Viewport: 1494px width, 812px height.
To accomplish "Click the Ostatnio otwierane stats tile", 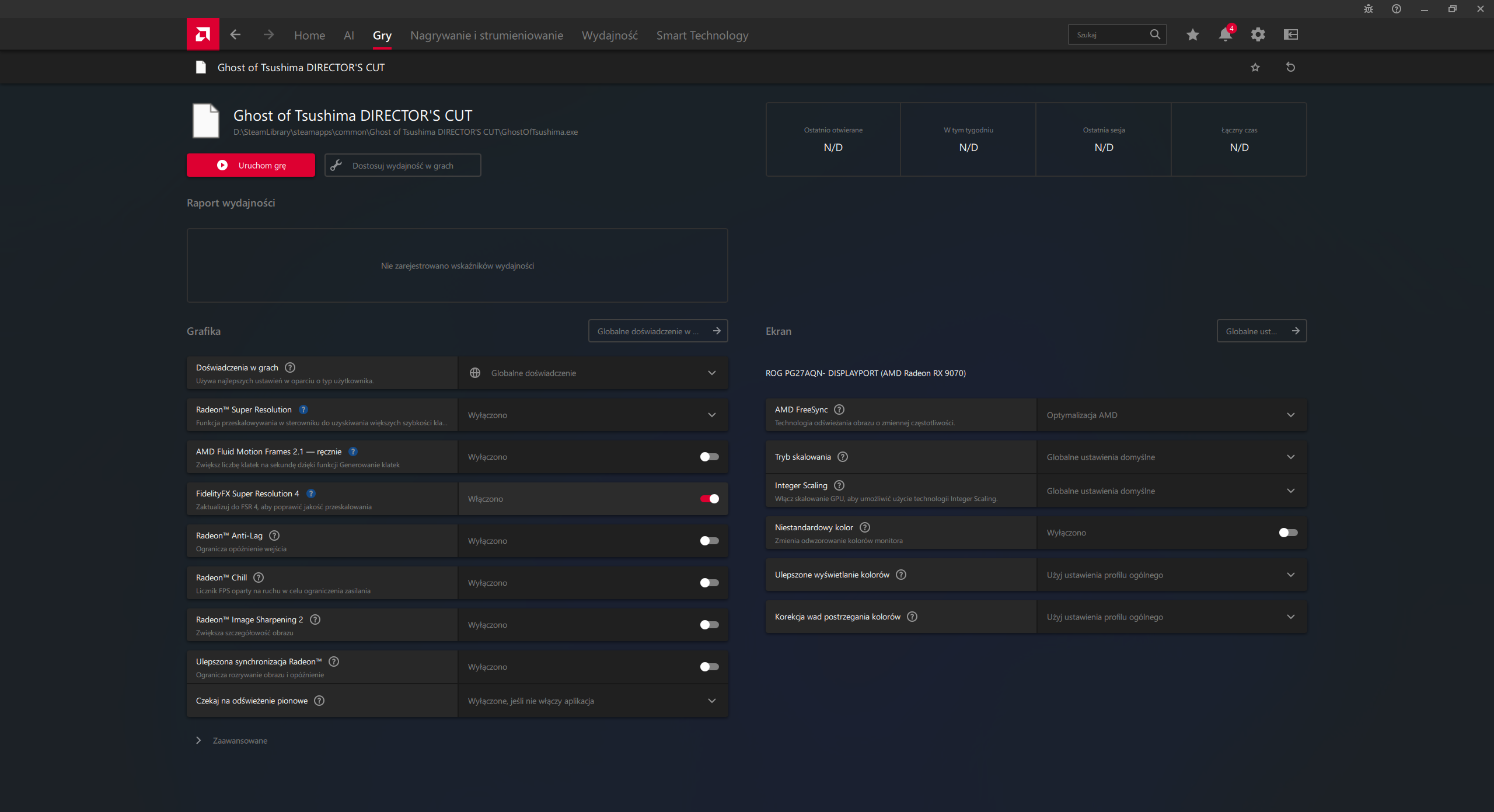I will click(833, 139).
